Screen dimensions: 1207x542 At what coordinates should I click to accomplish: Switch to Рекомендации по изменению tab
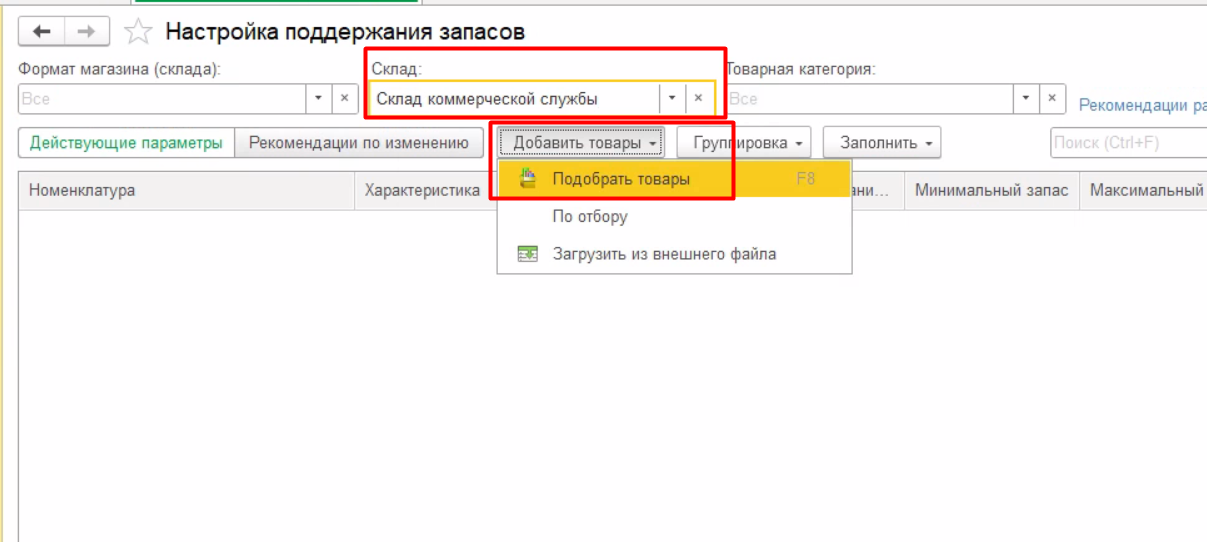click(x=358, y=143)
